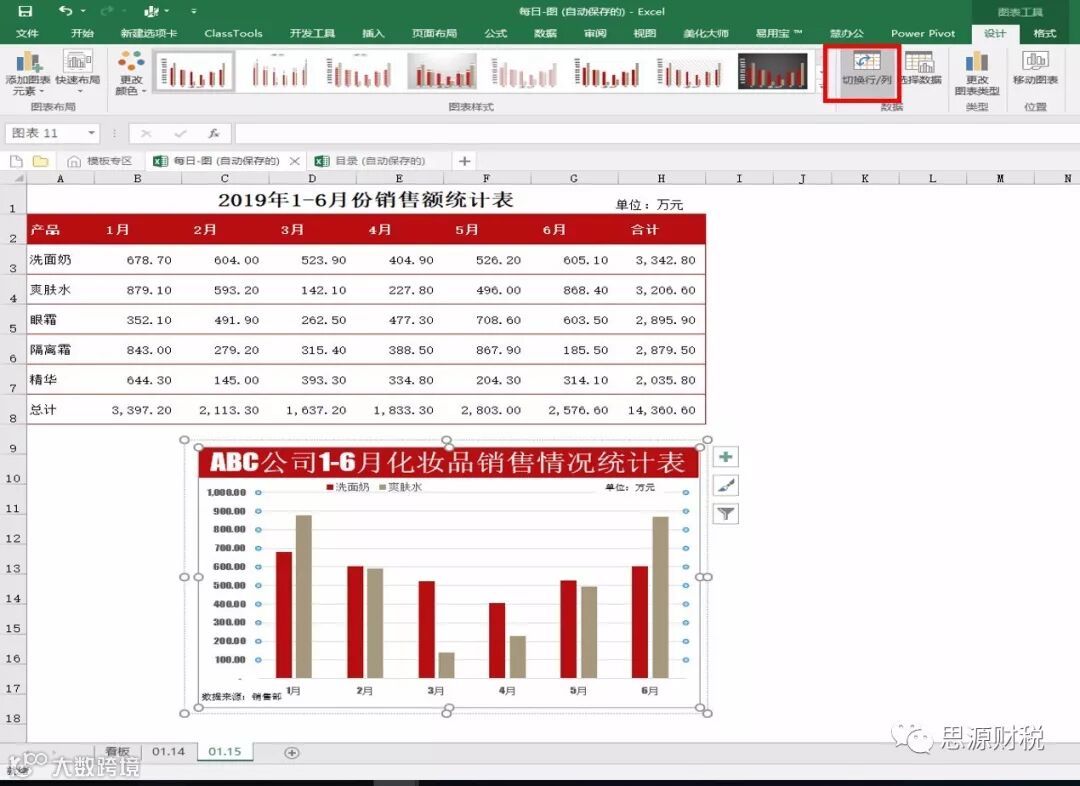Open the View (视图) tab
1080x786 pixels.
click(x=645, y=33)
